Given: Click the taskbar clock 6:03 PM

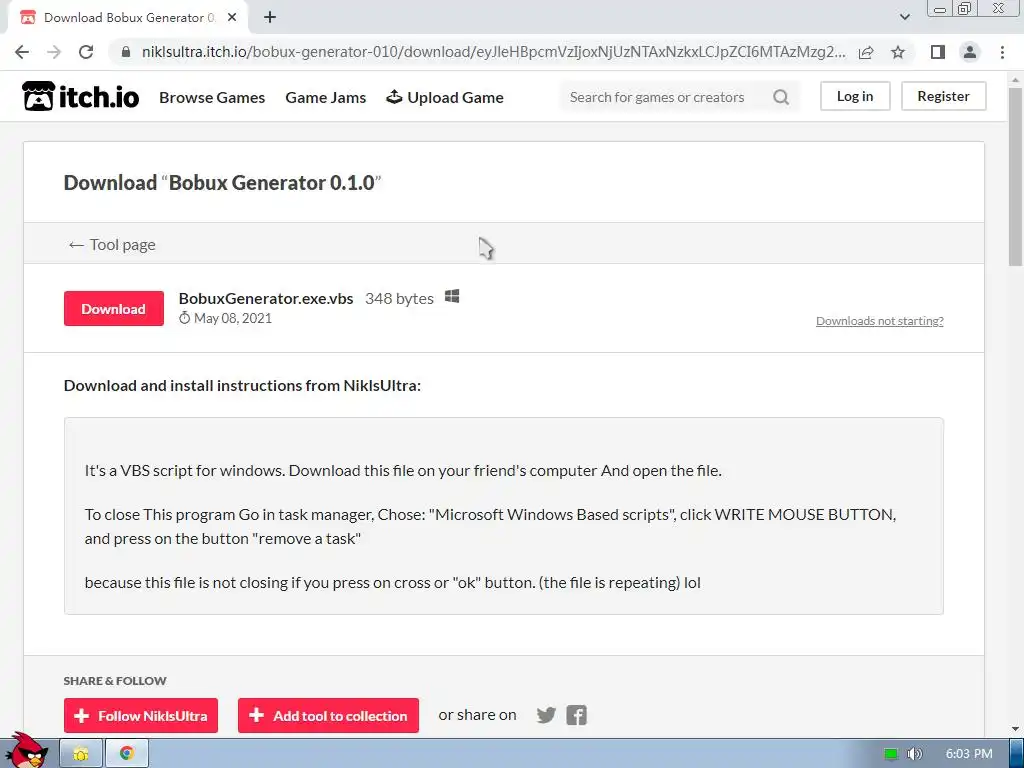Looking at the screenshot, I should [x=968, y=754].
